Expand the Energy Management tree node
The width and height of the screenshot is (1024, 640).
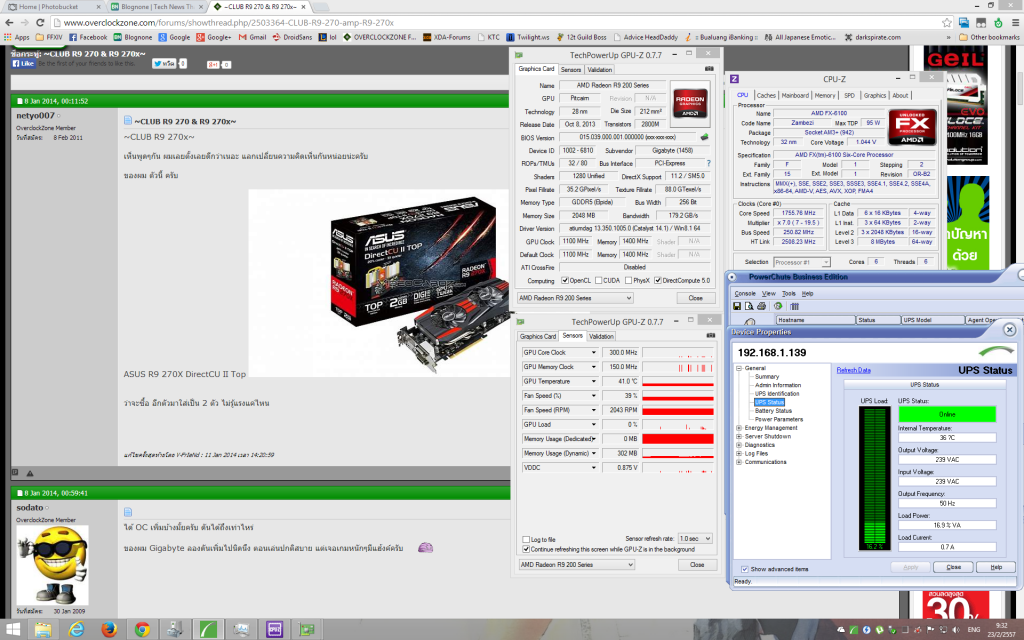click(739, 428)
